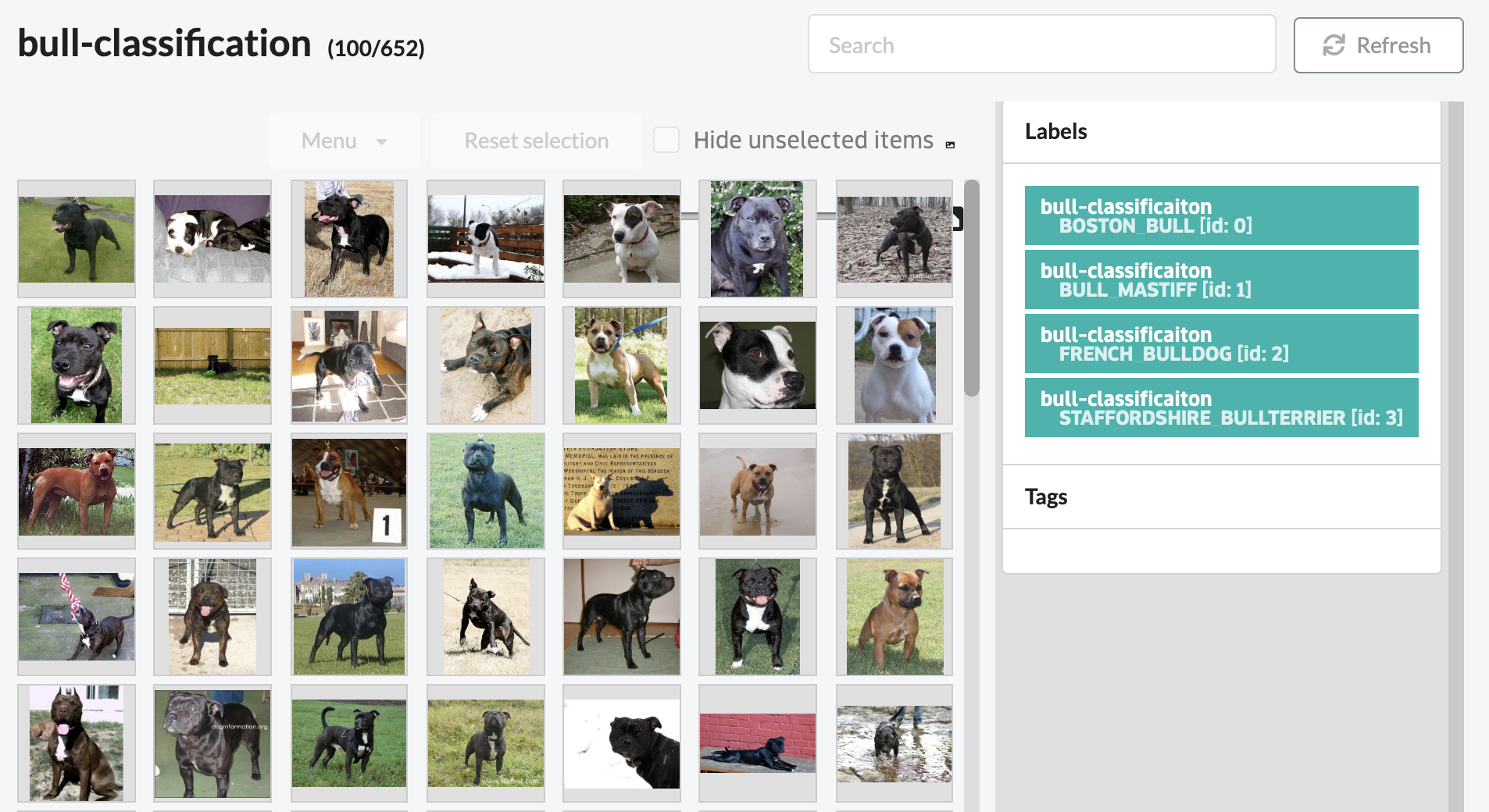Screen dimensions: 1489x812
Task: Select black dog on brick paving thumbnail
Action: pyautogui.click(x=212, y=491)
